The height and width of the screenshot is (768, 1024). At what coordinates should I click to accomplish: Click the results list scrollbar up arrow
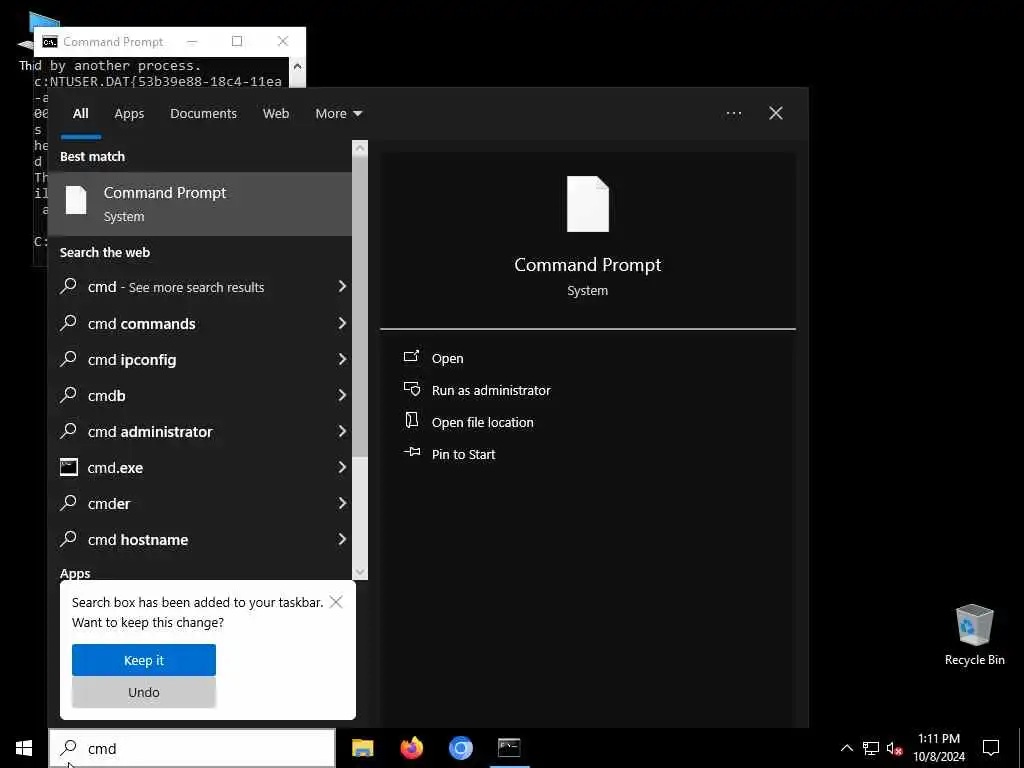(360, 148)
